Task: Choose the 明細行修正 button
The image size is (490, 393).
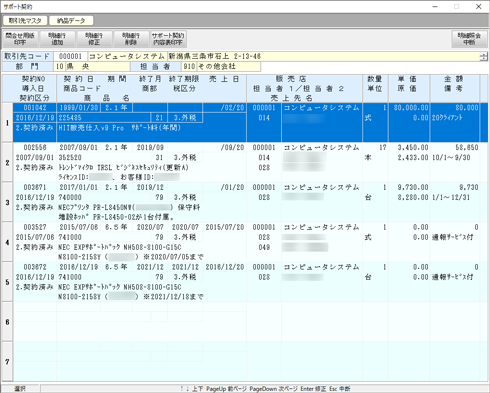Action: coord(94,39)
